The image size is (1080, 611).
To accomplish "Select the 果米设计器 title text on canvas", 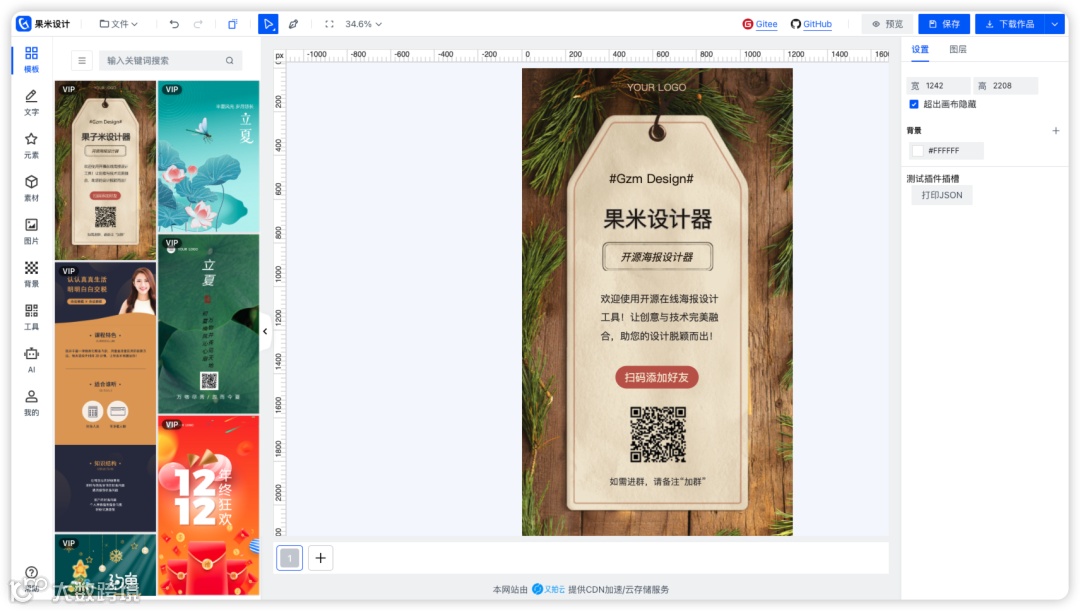I will pyautogui.click(x=657, y=220).
